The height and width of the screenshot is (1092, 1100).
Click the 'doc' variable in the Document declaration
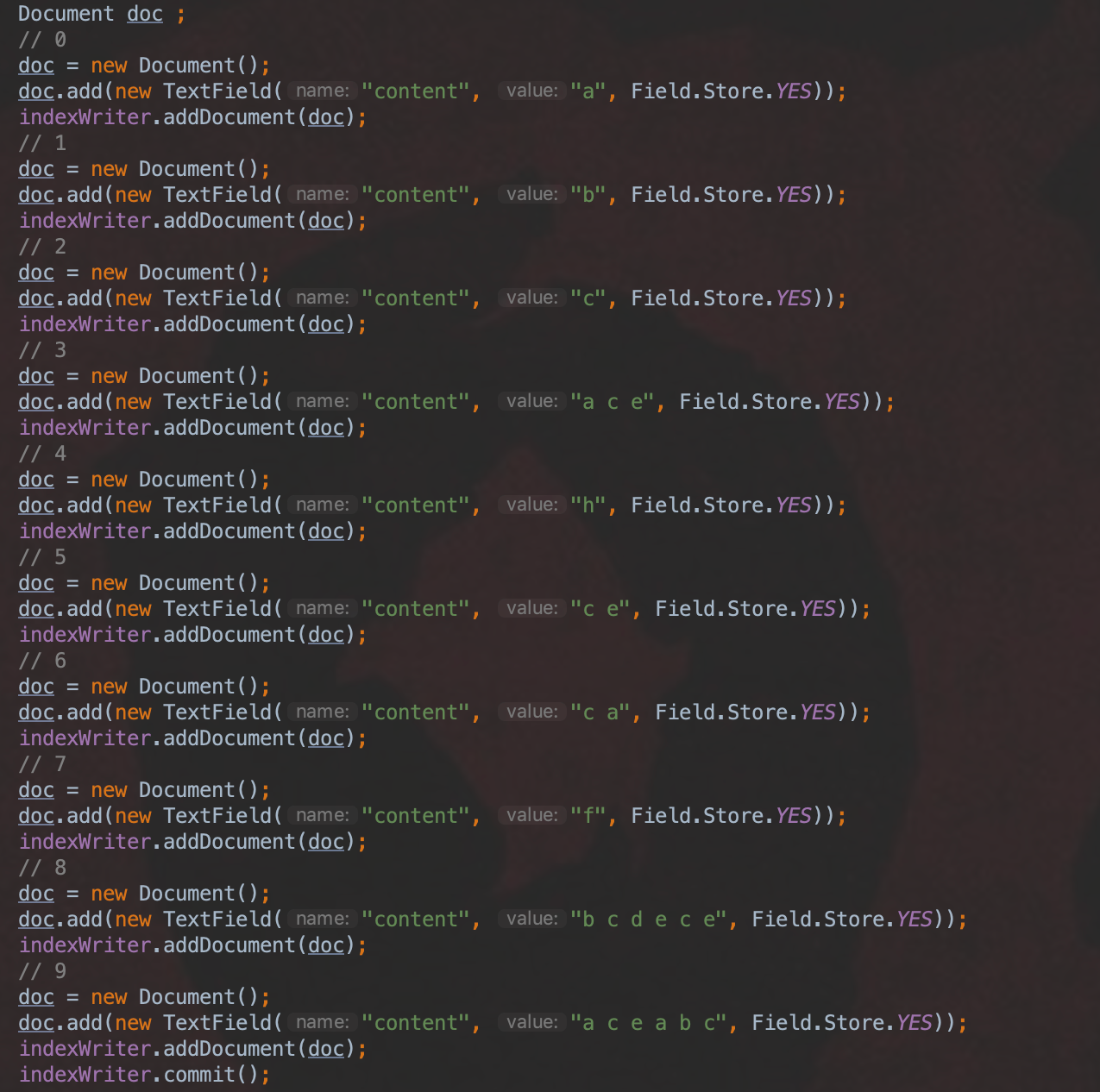[145, 14]
